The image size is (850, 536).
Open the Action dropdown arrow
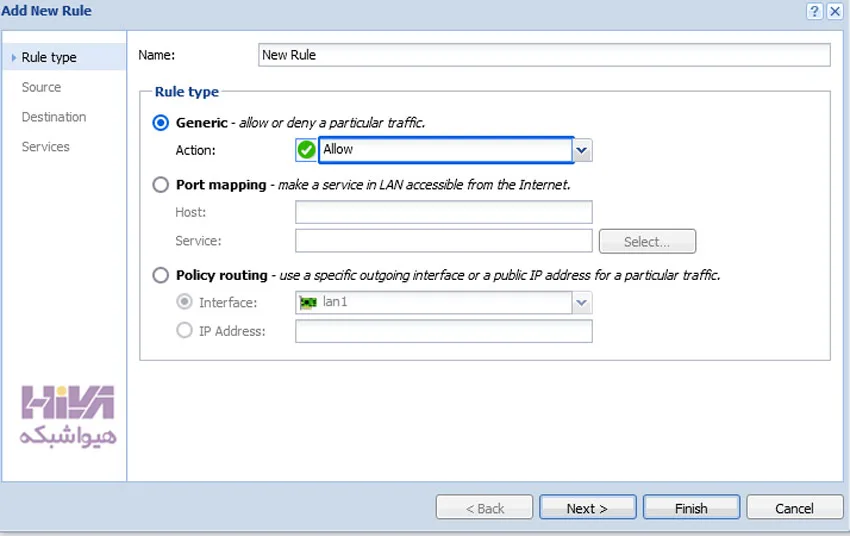(x=582, y=150)
